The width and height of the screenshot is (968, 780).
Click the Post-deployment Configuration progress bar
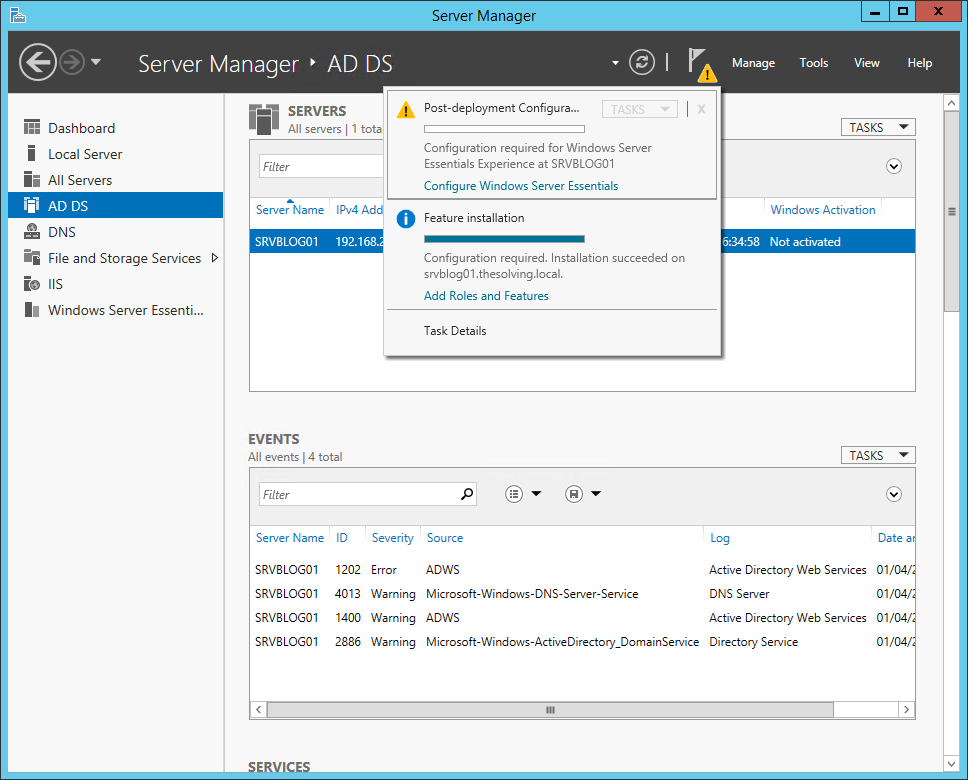tap(504, 129)
